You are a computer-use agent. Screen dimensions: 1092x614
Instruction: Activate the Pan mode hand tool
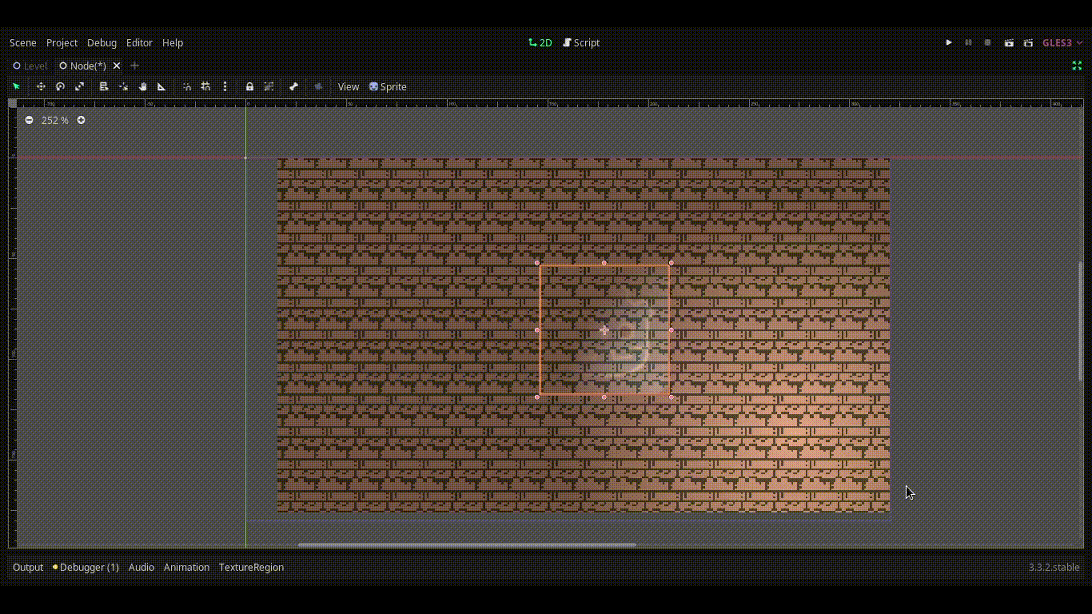(x=143, y=87)
